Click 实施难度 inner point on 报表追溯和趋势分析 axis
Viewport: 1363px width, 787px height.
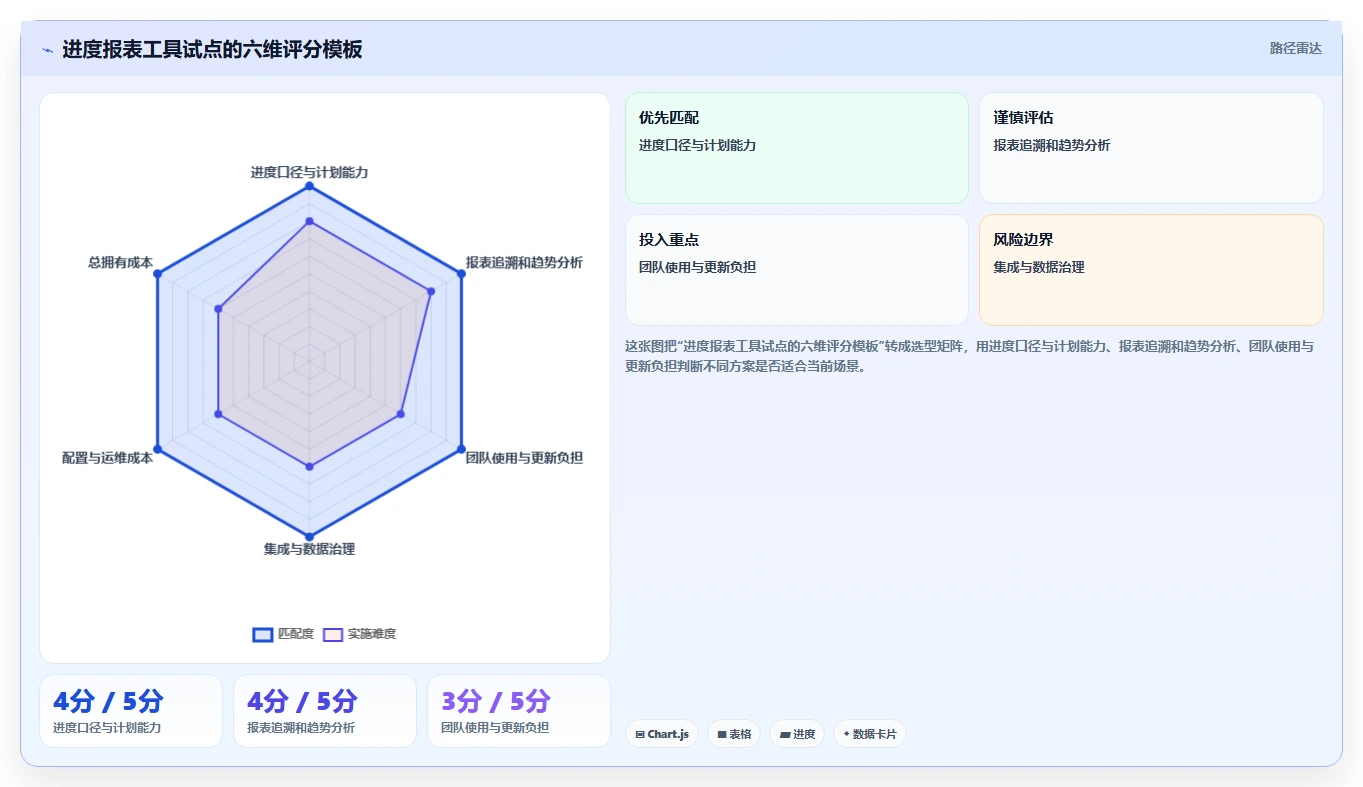tap(431, 291)
